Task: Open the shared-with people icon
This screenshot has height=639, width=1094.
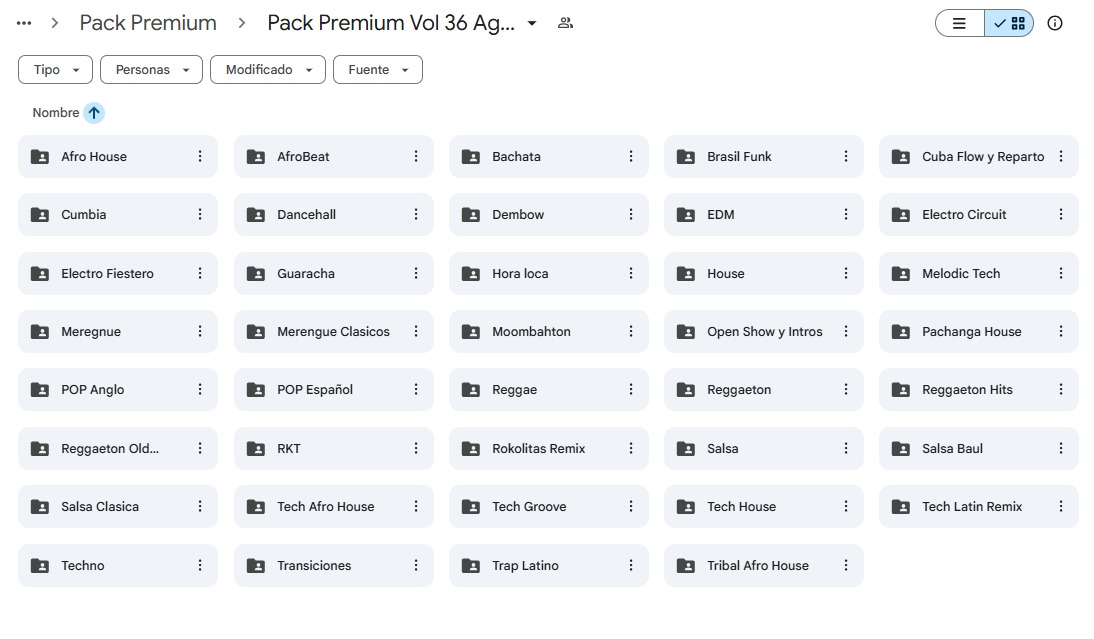Action: [565, 23]
